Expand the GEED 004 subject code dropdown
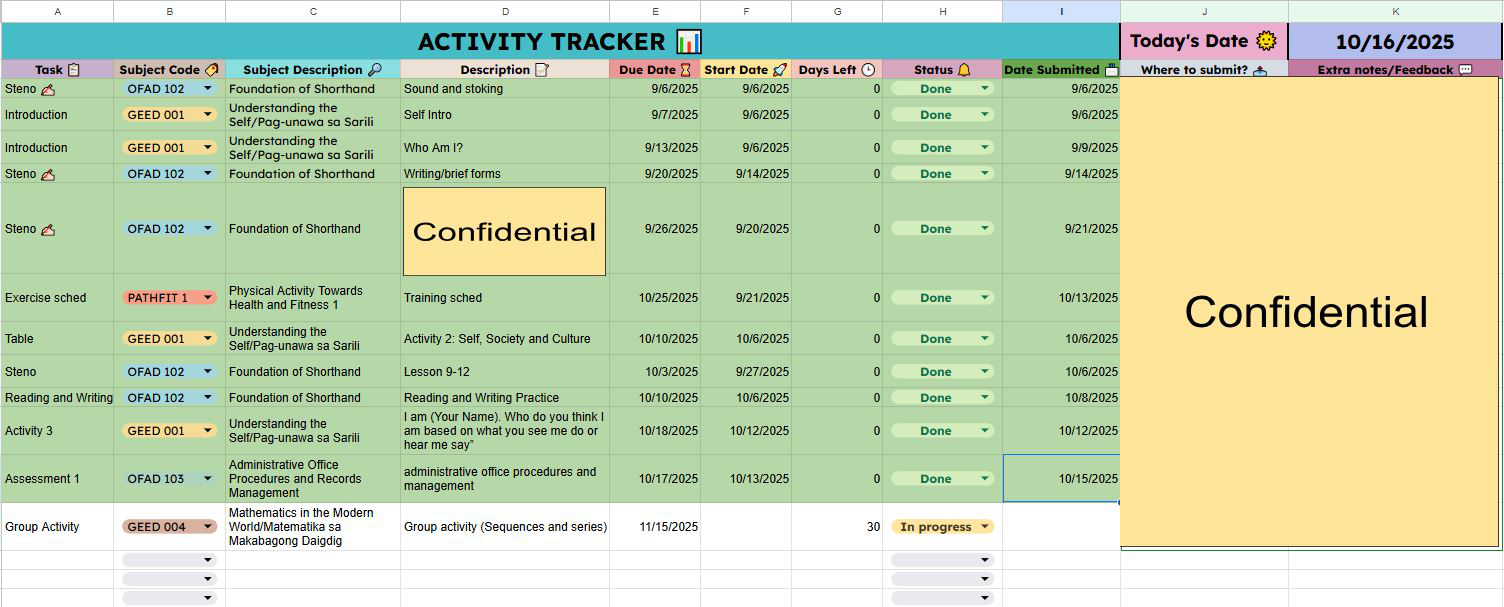The width and height of the screenshot is (1504, 607). pos(208,527)
